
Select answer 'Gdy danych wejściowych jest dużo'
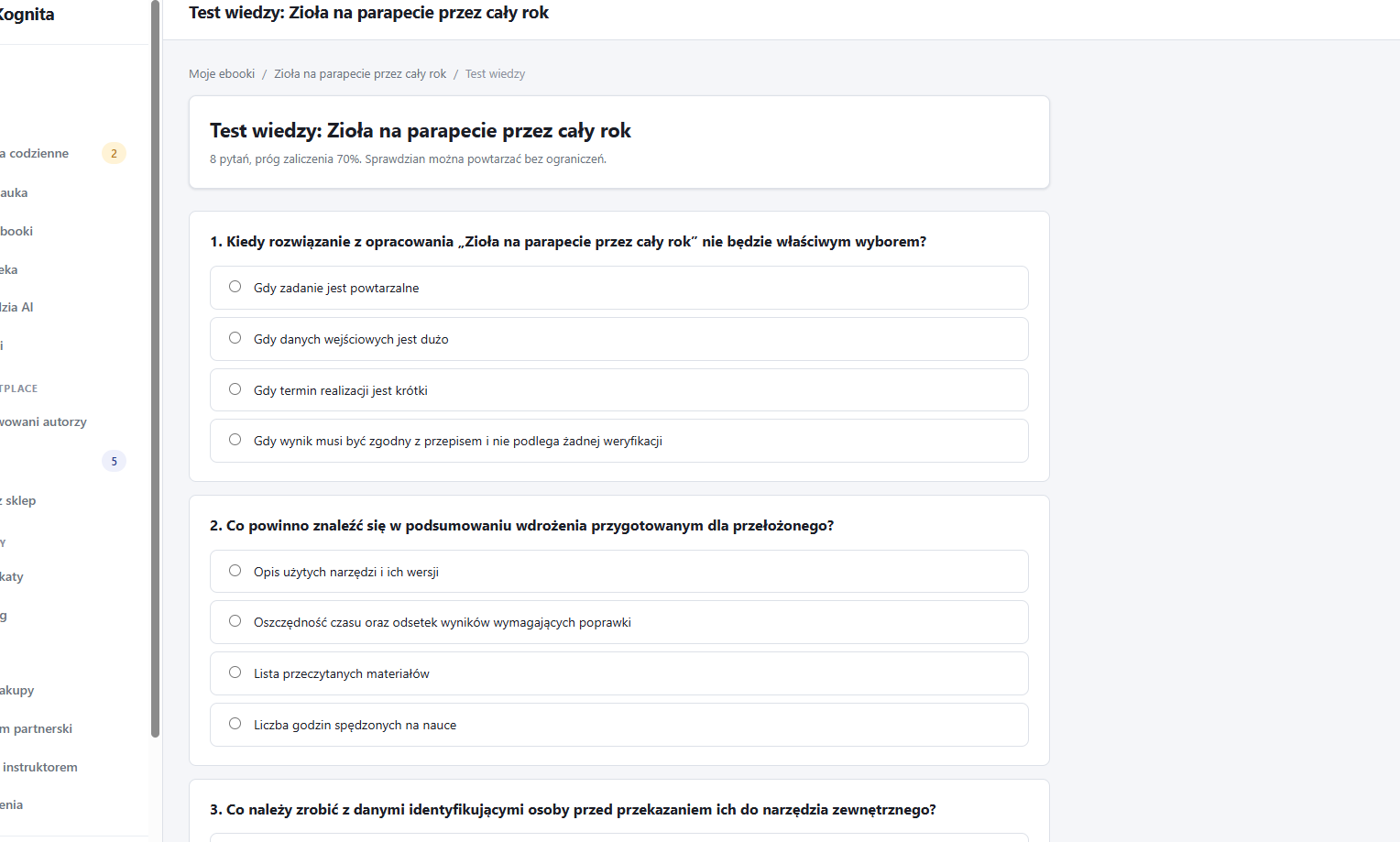tap(618, 339)
